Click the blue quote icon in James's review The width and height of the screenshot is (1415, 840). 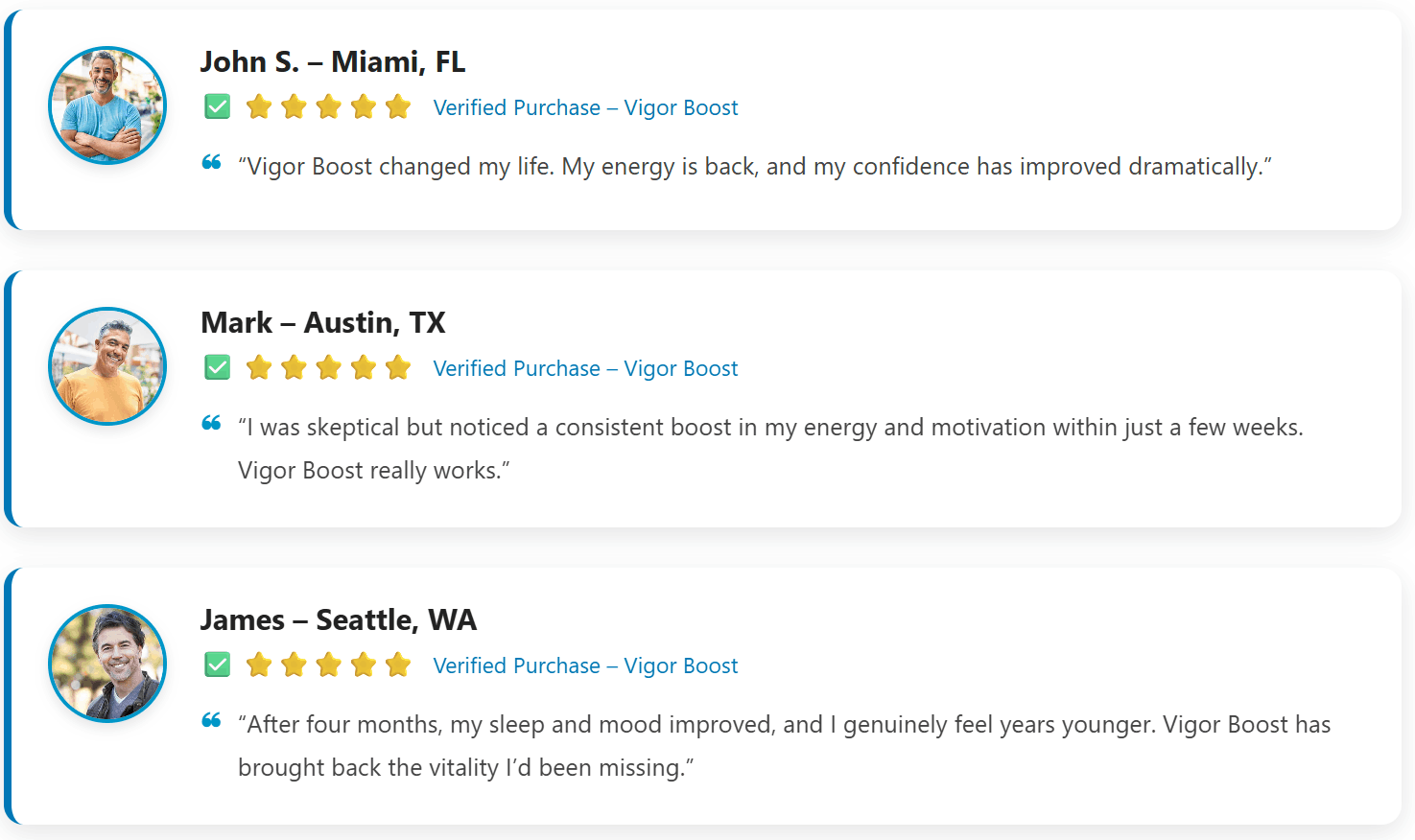[x=212, y=720]
